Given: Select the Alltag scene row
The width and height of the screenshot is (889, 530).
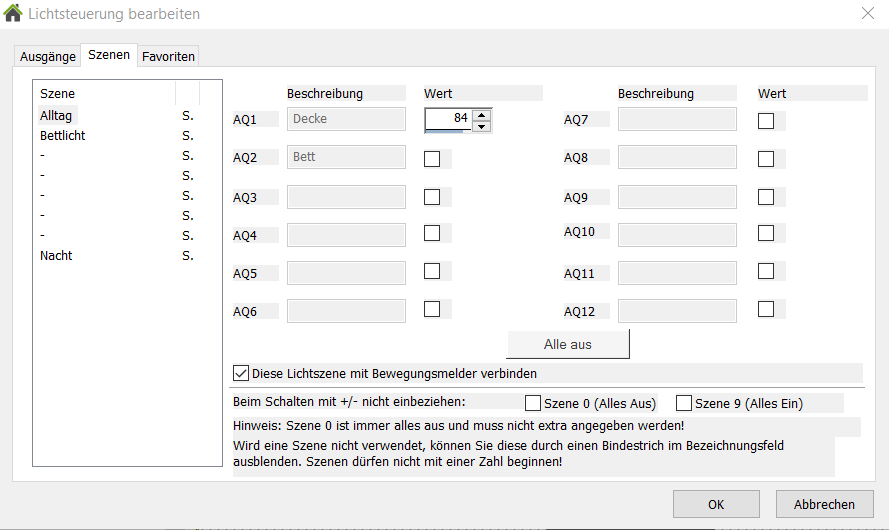Looking at the screenshot, I should pos(56,115).
